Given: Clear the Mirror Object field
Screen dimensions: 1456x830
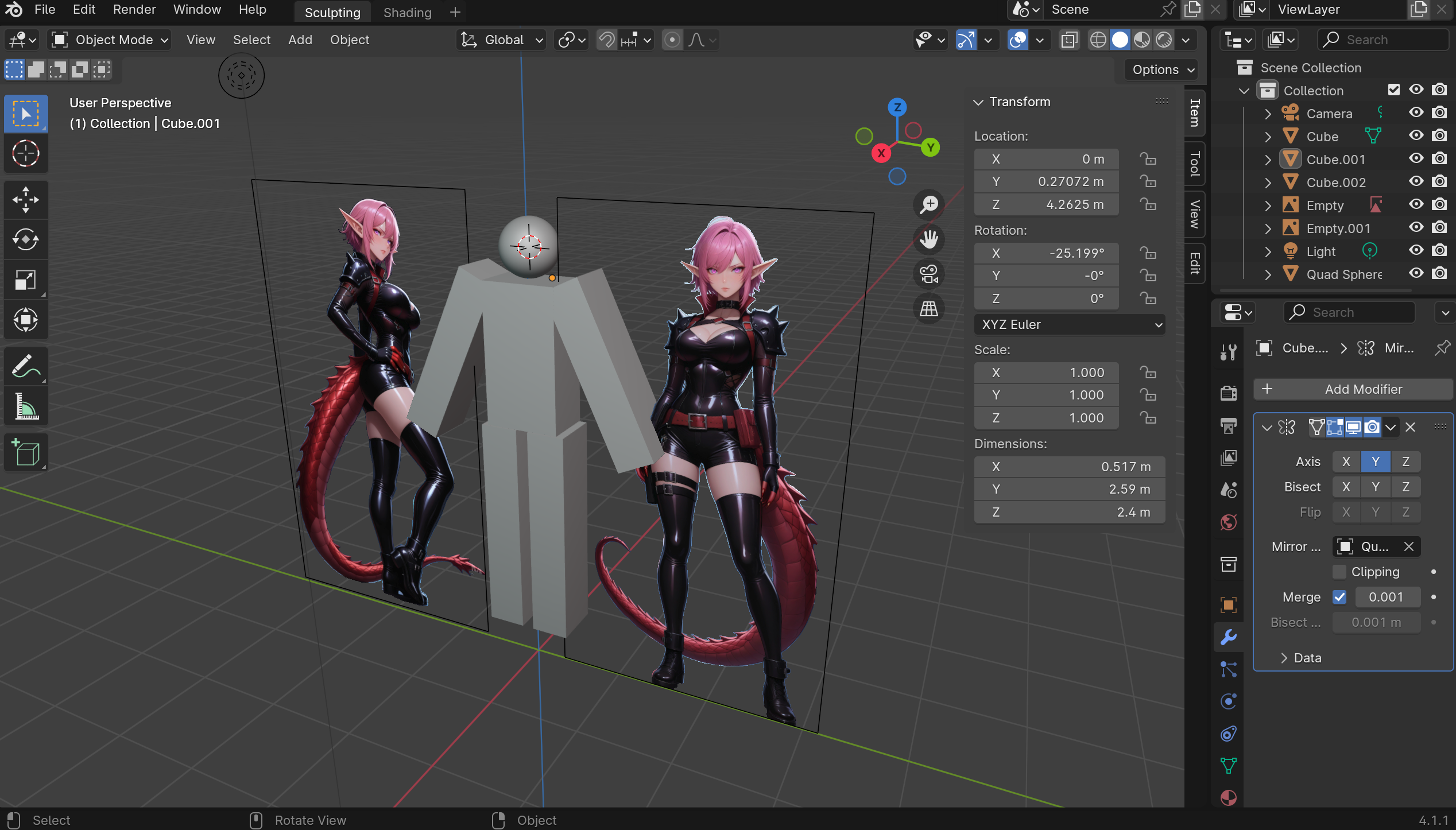Looking at the screenshot, I should tap(1408, 546).
